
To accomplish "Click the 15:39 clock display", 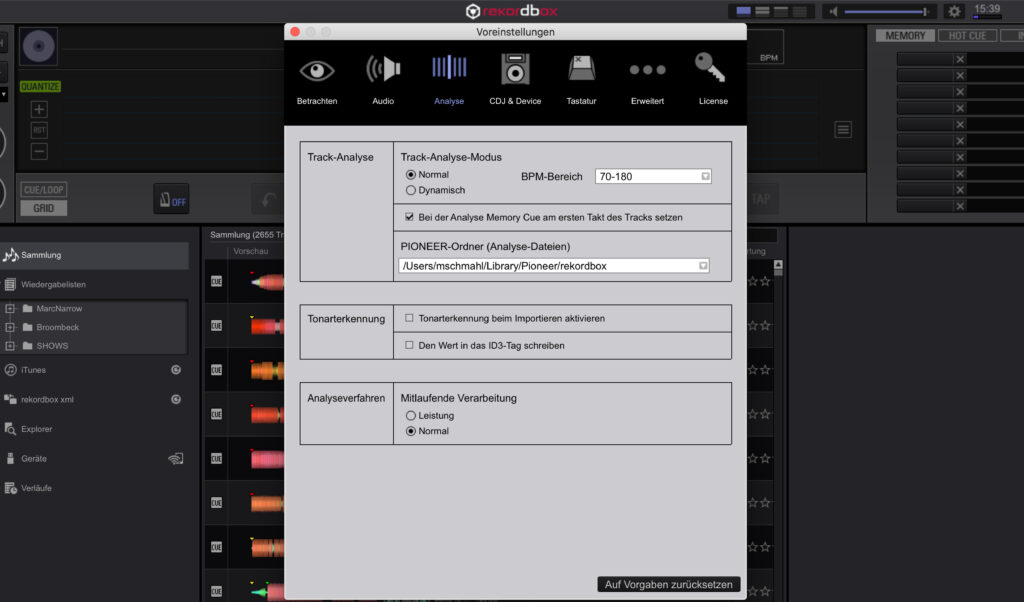I will [987, 9].
